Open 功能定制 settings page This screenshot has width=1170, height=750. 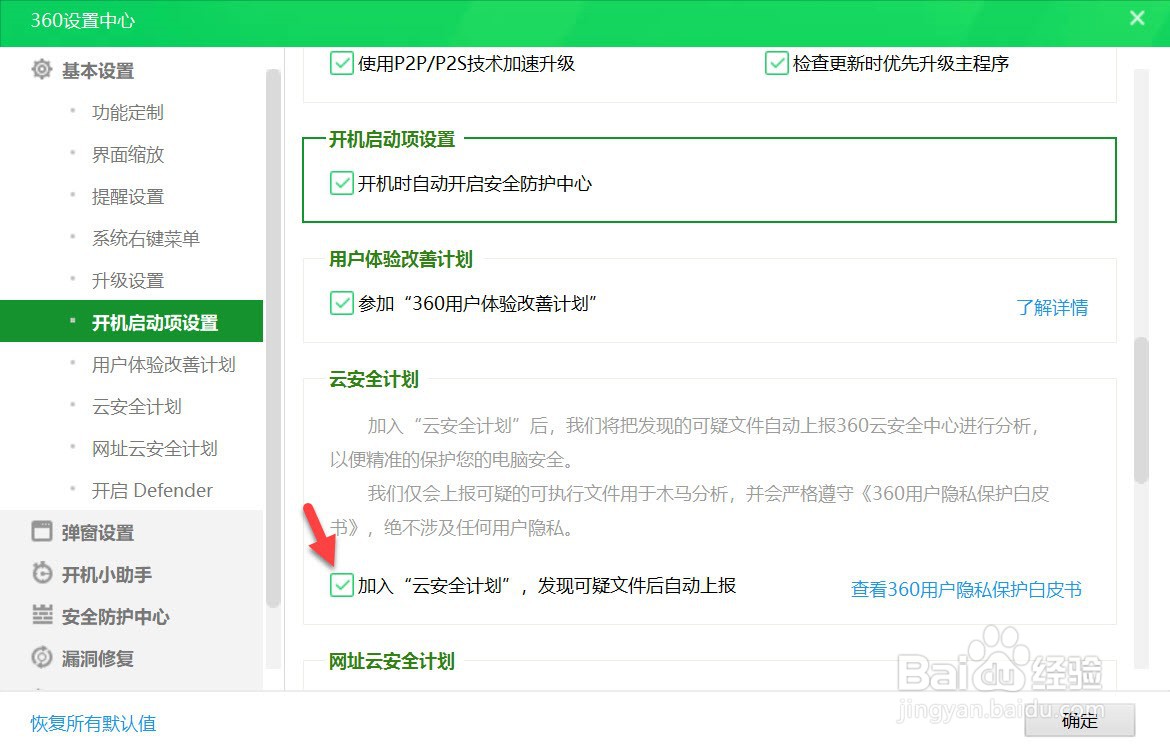(128, 113)
